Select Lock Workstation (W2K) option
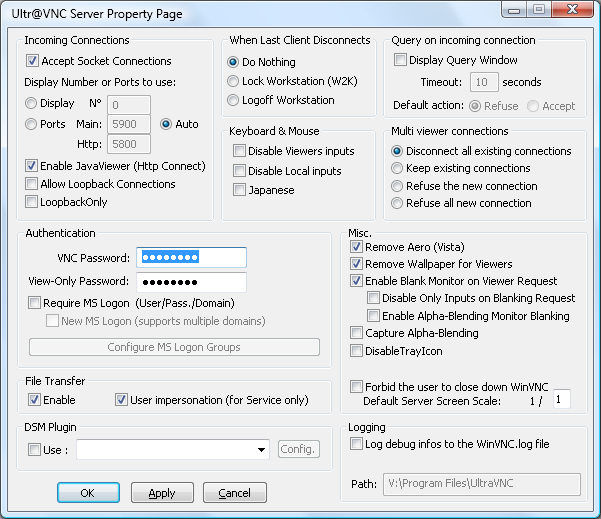Image resolution: width=601 pixels, height=519 pixels. tap(233, 81)
